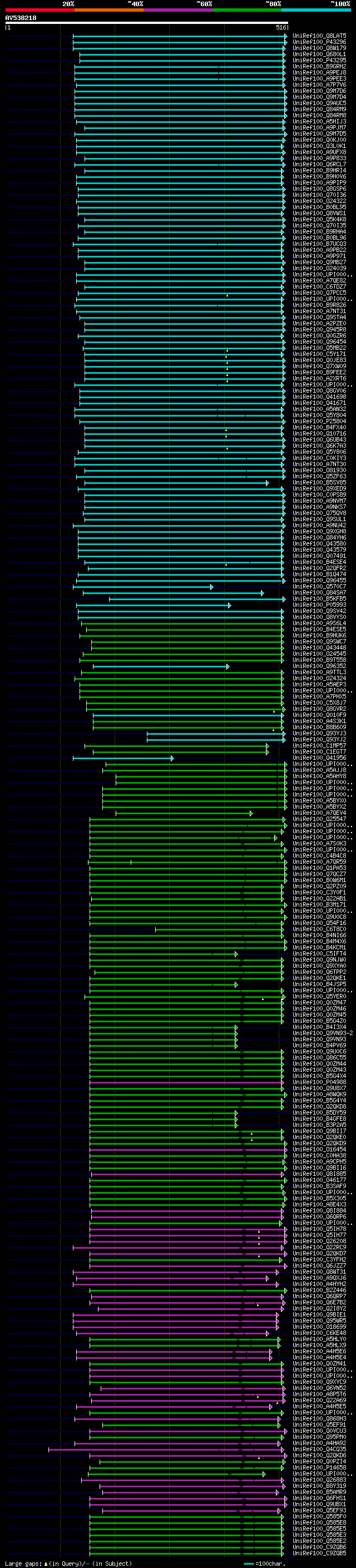Click the short cyan bar for UniRef100_Q41956
This screenshot has width=356, height=1568.
(123, 759)
